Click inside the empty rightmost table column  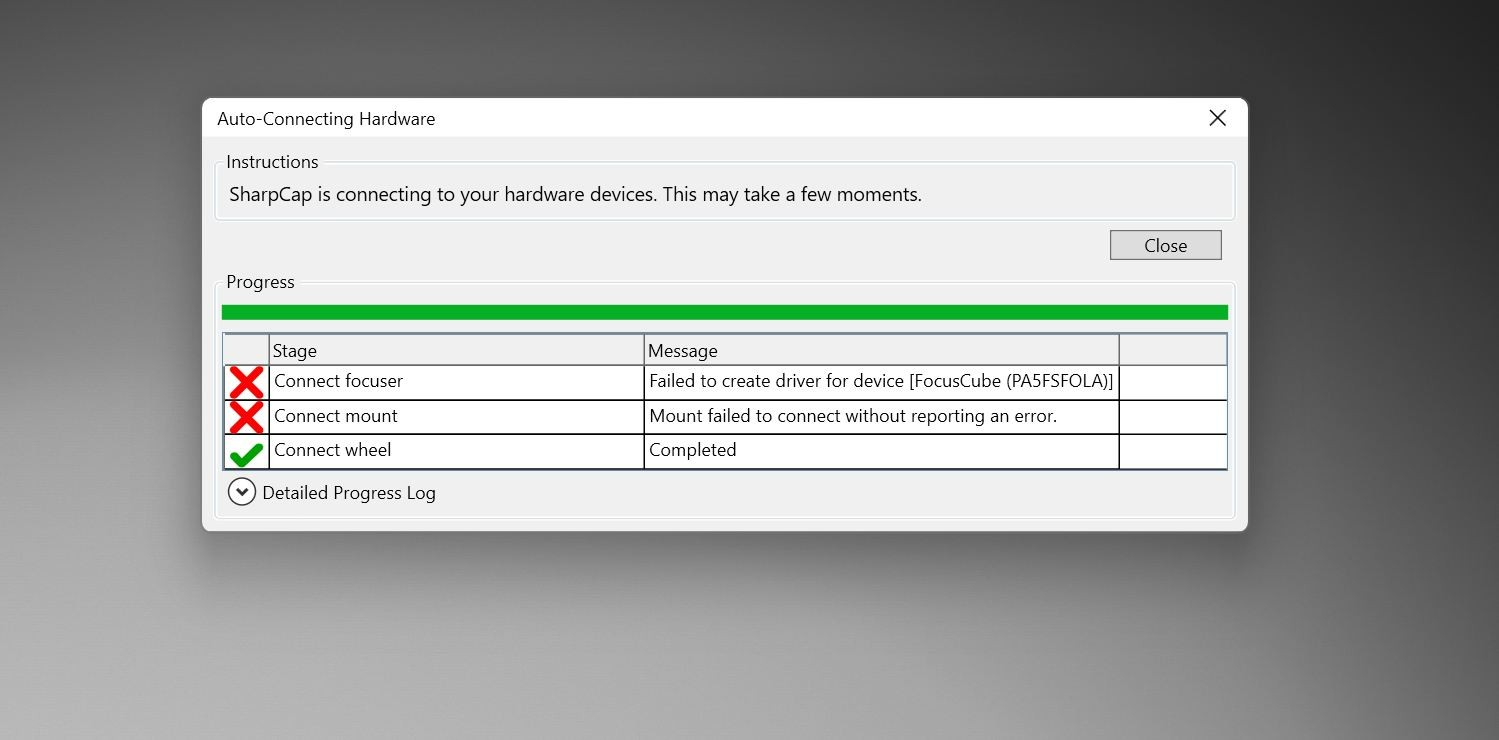(x=1172, y=416)
